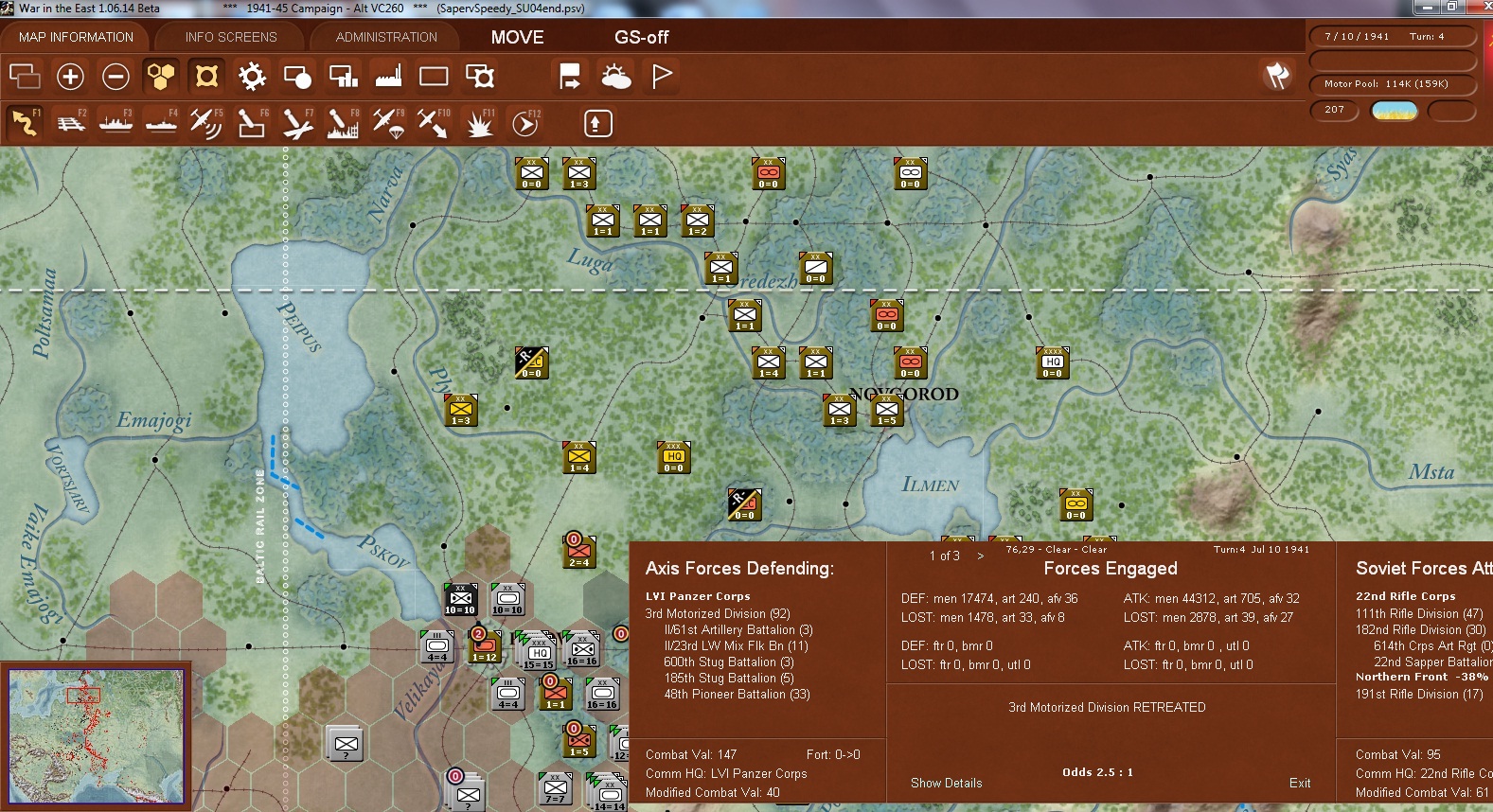Select the unit counter labeled 7=7
The width and height of the screenshot is (1493, 812).
coord(556,787)
